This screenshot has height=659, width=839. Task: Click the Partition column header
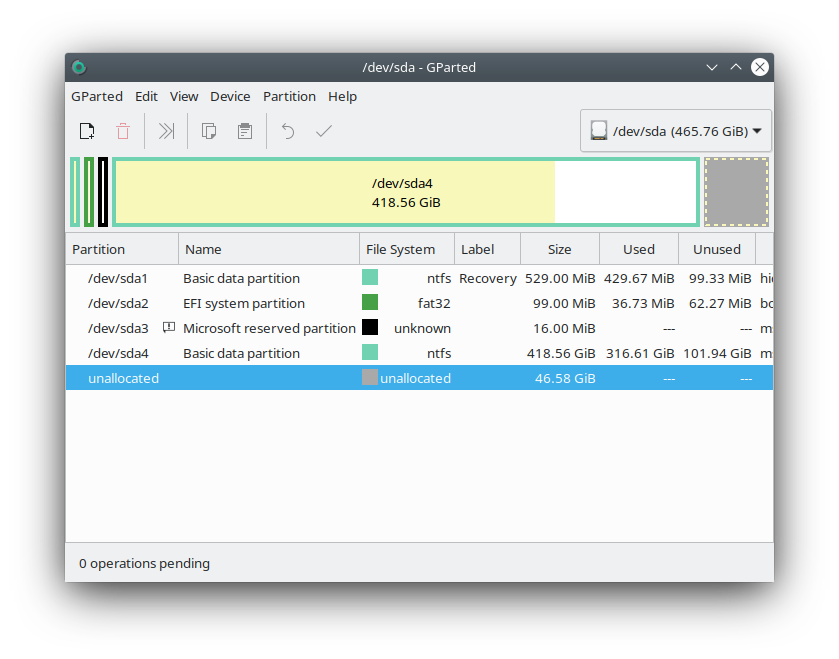122,249
